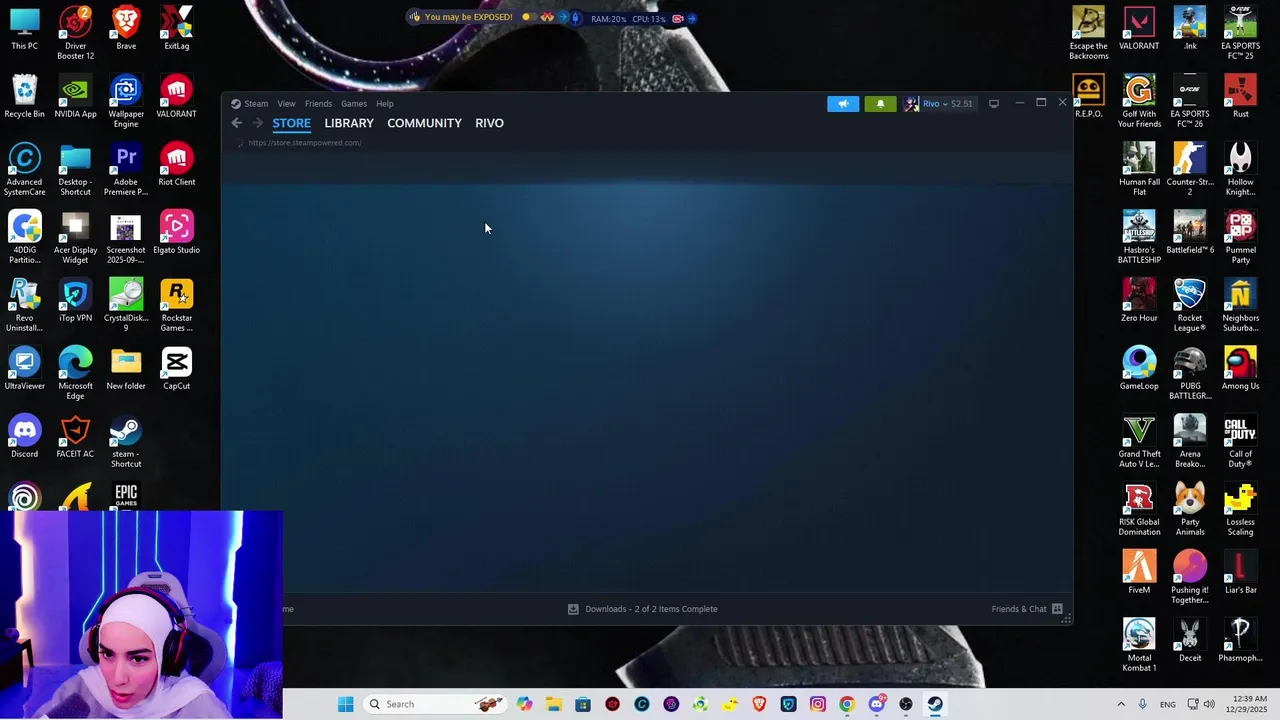Image resolution: width=1280 pixels, height=720 pixels.
Task: Go forward with Steam forward arrow
Action: 257,123
